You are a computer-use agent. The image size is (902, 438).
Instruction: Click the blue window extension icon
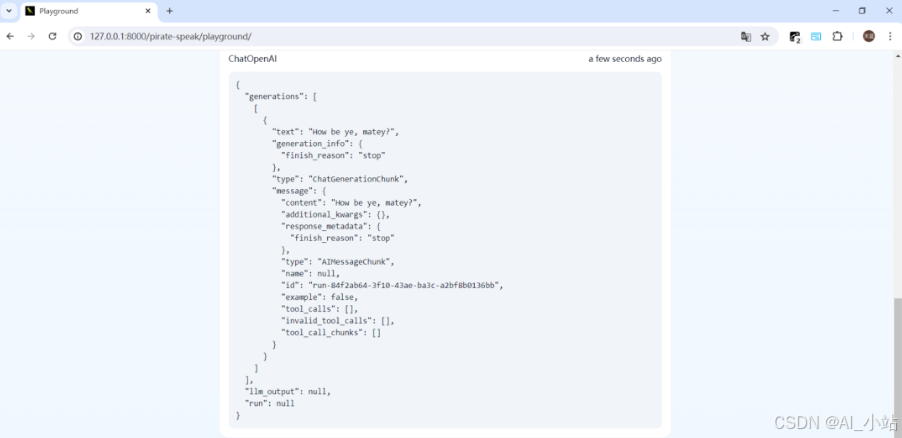click(816, 36)
